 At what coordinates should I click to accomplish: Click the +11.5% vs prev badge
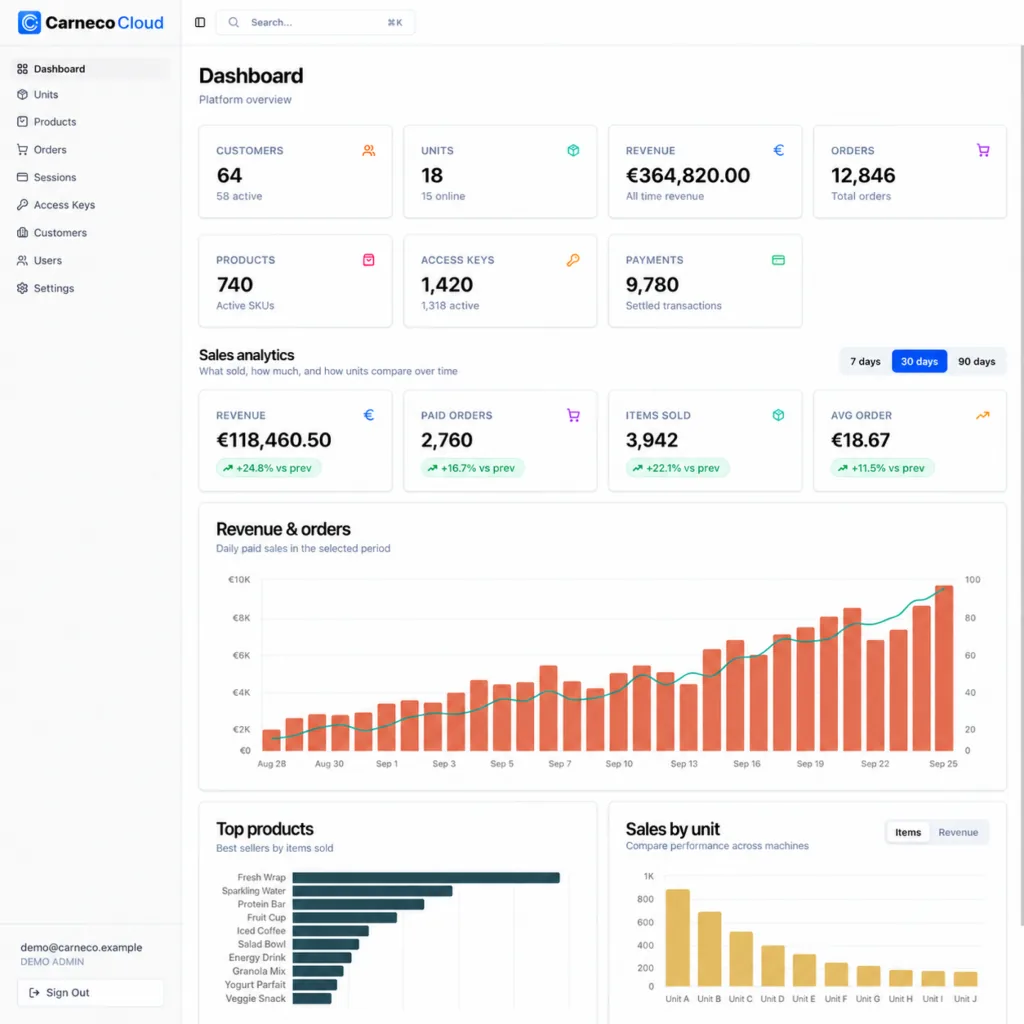(882, 468)
